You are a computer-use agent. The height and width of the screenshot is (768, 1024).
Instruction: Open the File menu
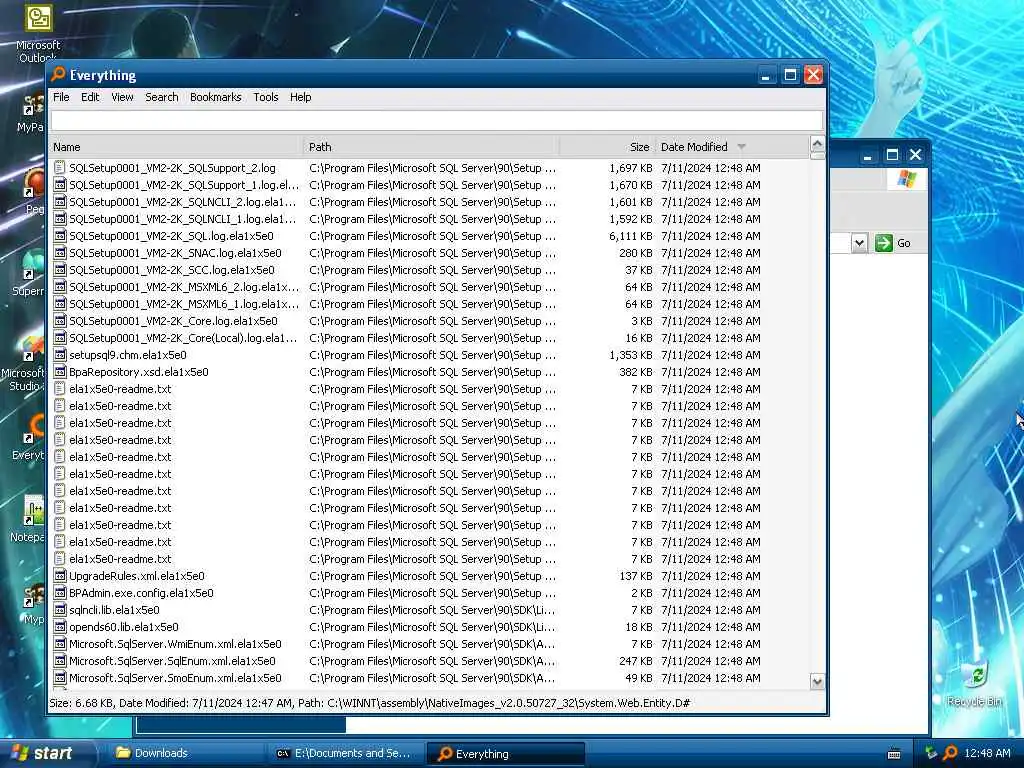pos(61,97)
